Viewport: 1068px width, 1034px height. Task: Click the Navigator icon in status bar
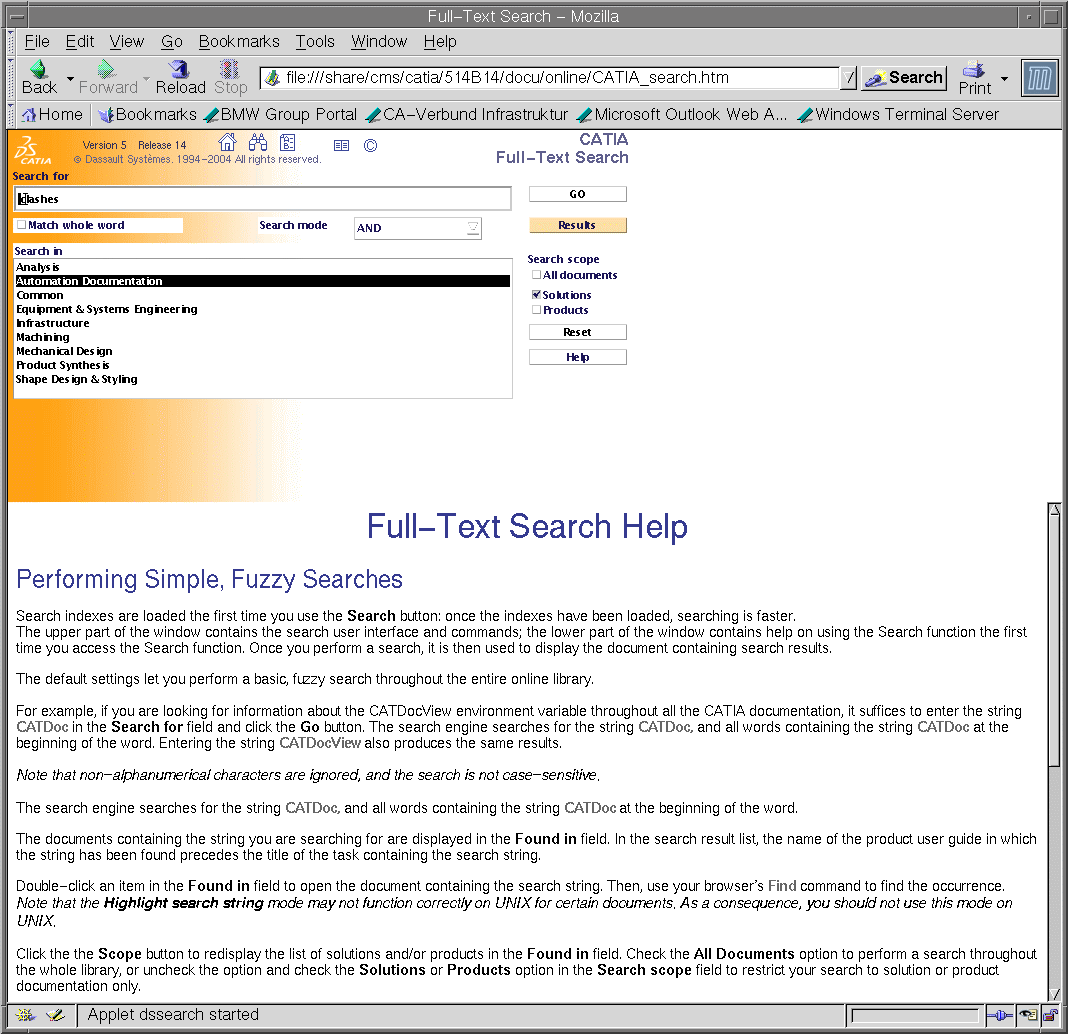(25, 1016)
